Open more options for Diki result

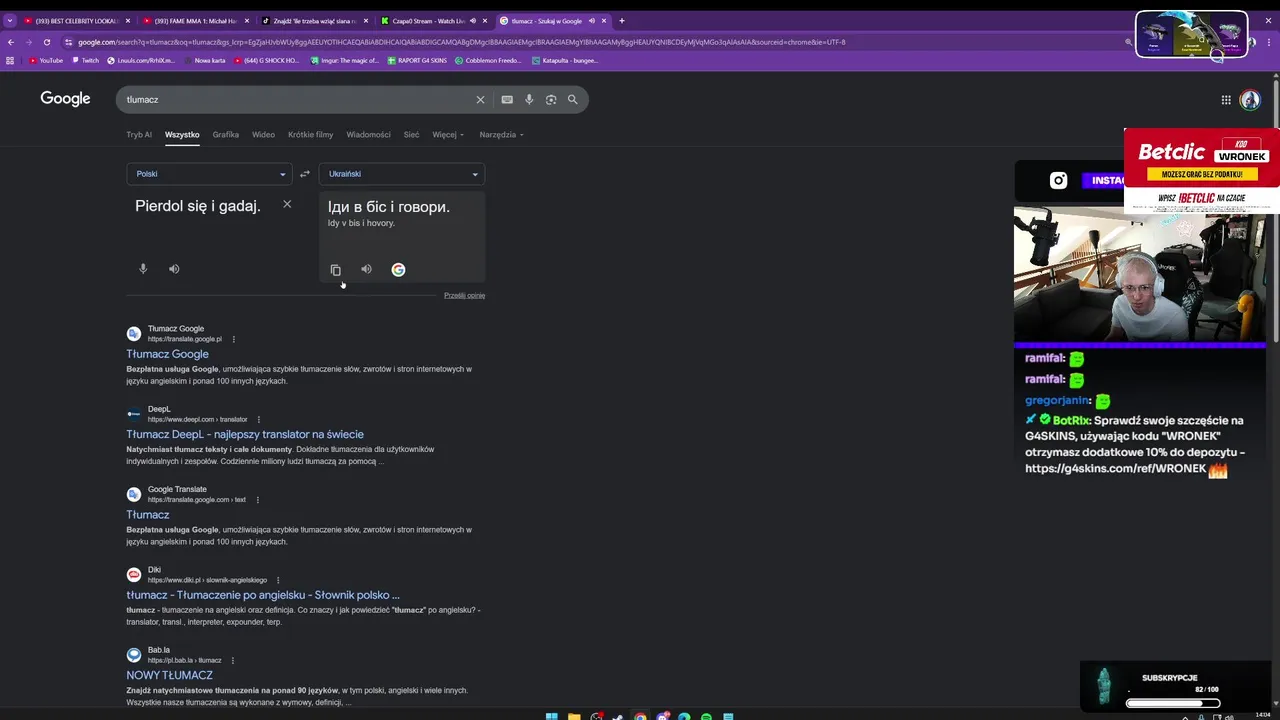click(x=278, y=580)
